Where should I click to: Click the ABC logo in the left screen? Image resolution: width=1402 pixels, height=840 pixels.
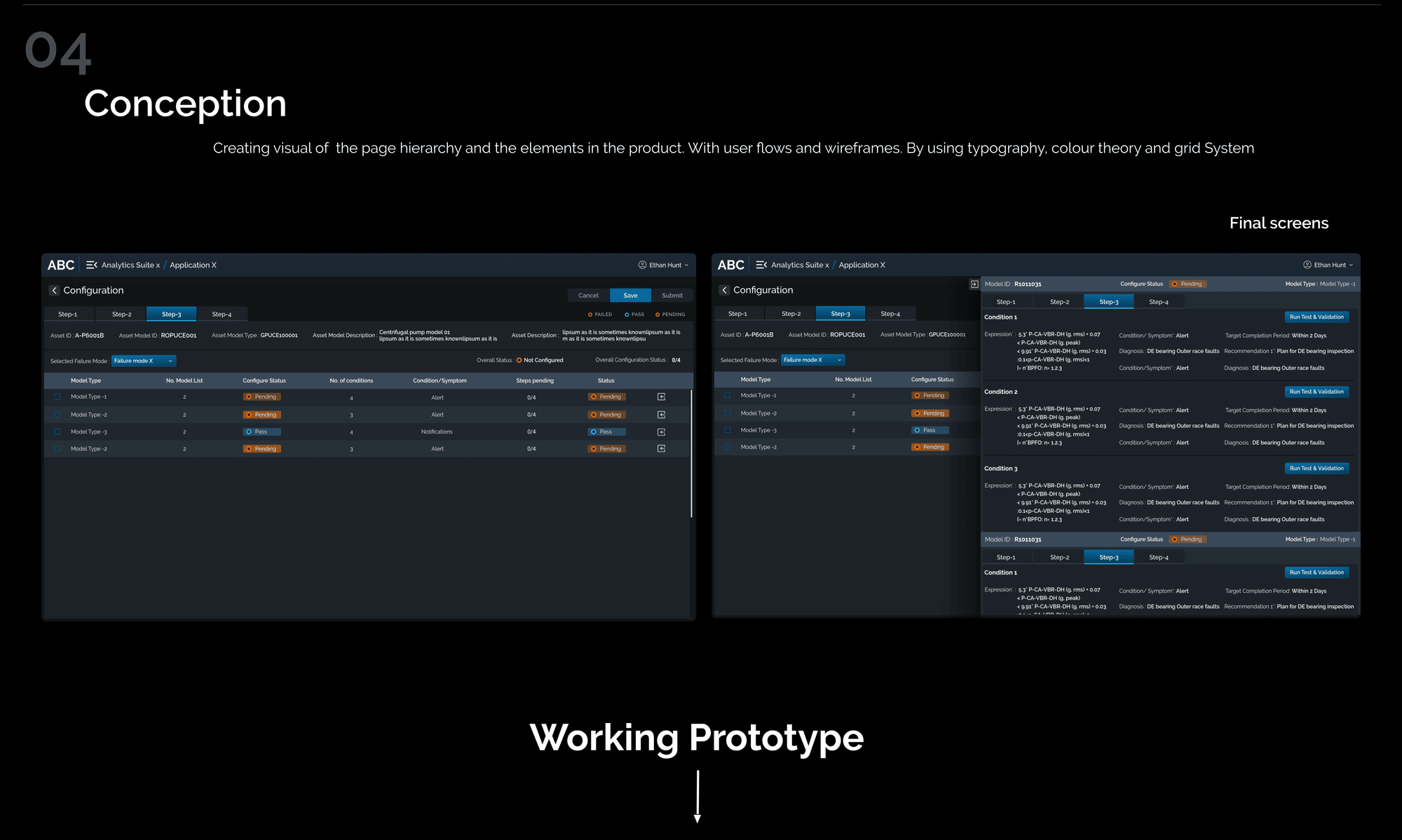pos(61,265)
